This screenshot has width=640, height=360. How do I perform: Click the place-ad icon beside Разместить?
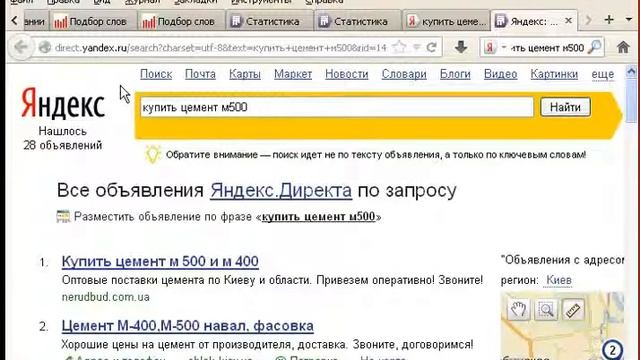pyautogui.click(x=63, y=216)
